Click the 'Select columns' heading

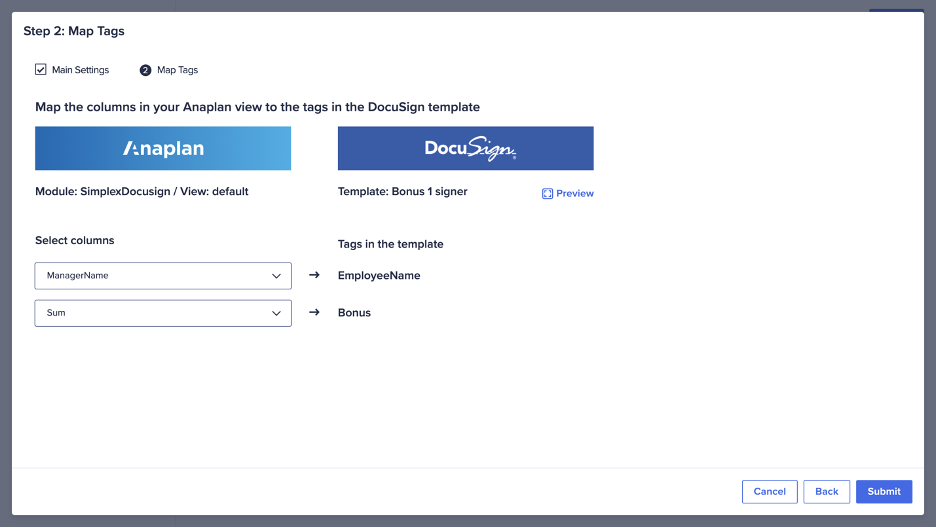75,240
